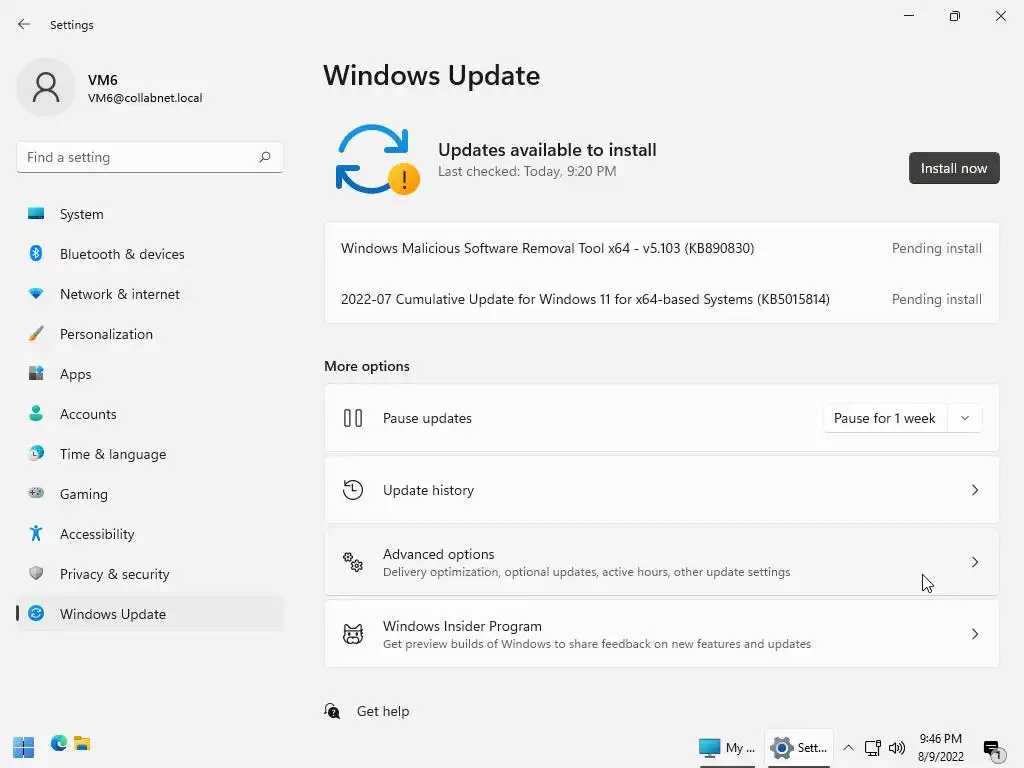The image size is (1024, 768).
Task: Open Accessibility label in sidebar
Action: tap(97, 534)
